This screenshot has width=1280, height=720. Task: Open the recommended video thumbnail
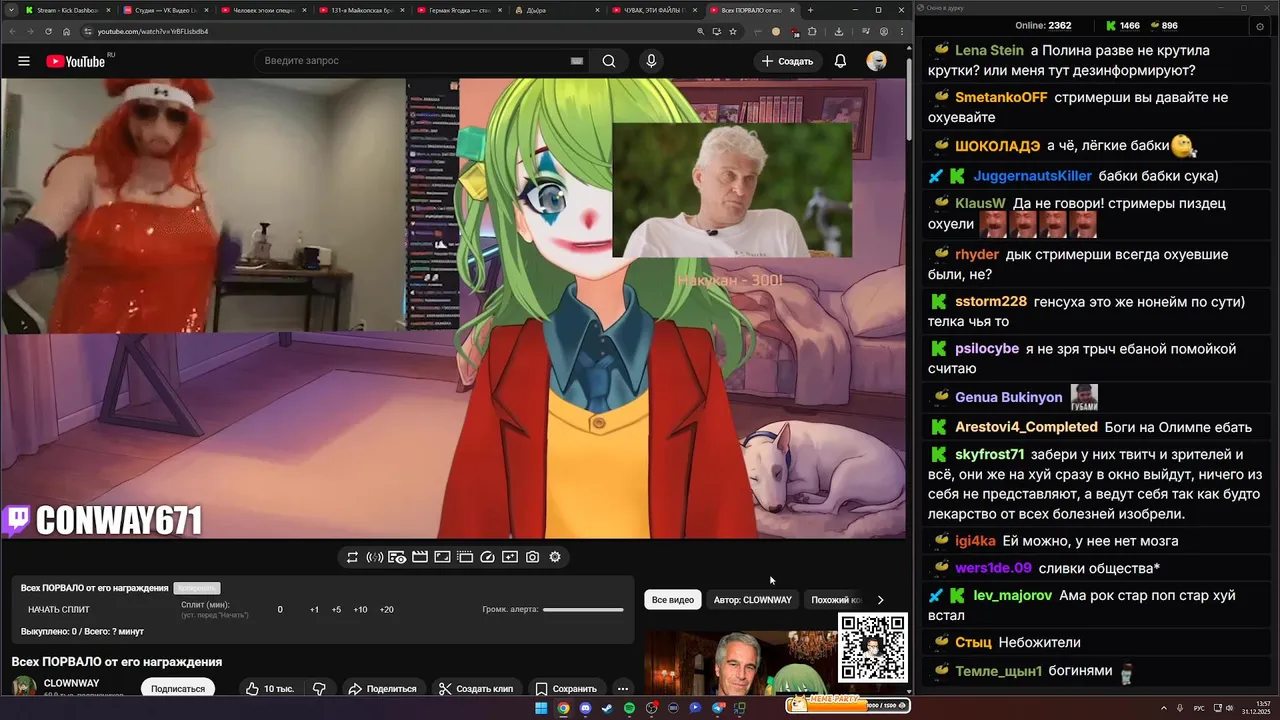740,661
